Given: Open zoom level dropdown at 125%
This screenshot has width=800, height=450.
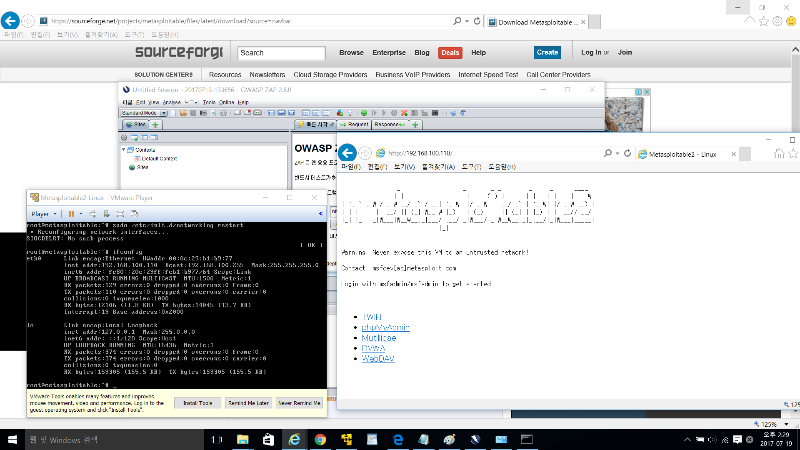Looking at the screenshot, I should pos(786,424).
